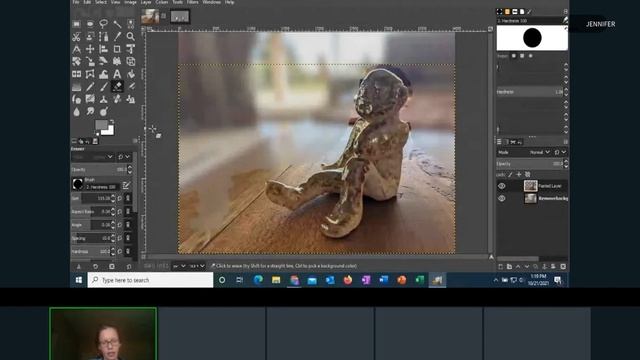Select the Crop tool
Viewport: 640px width, 360px height.
pos(117,49)
